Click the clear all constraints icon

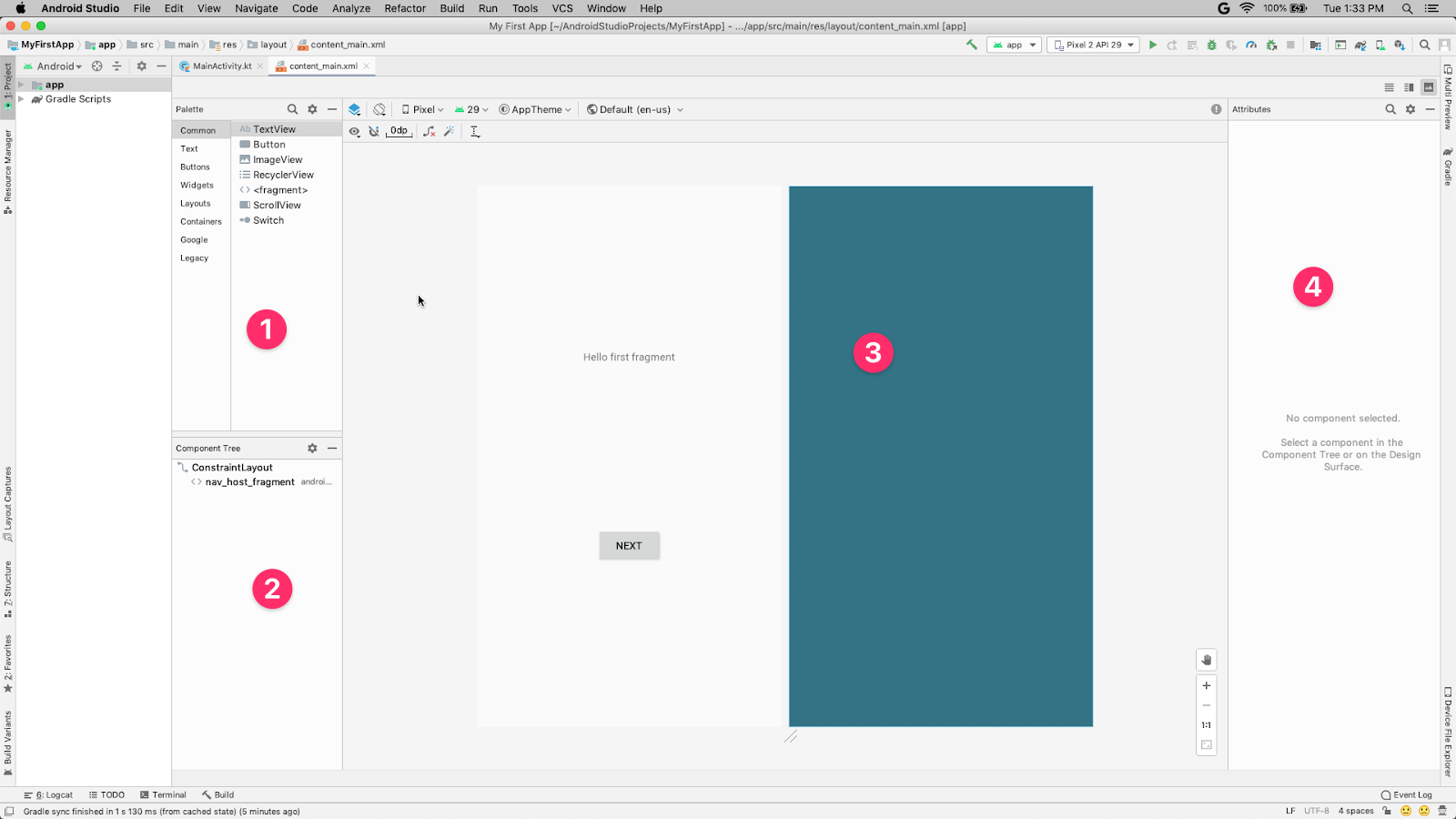tap(430, 131)
